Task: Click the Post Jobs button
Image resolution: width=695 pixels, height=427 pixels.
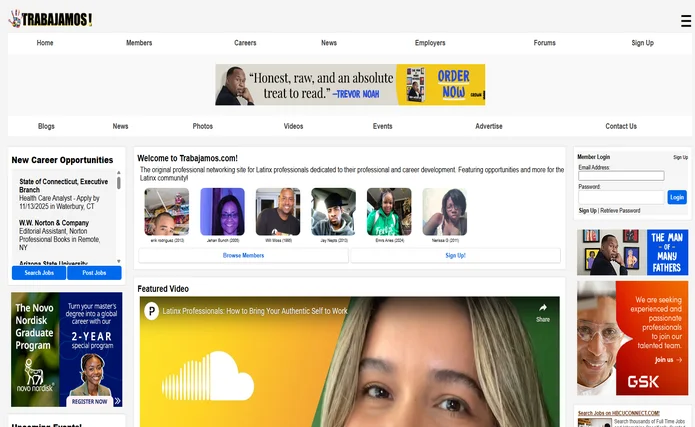Action: click(94, 273)
